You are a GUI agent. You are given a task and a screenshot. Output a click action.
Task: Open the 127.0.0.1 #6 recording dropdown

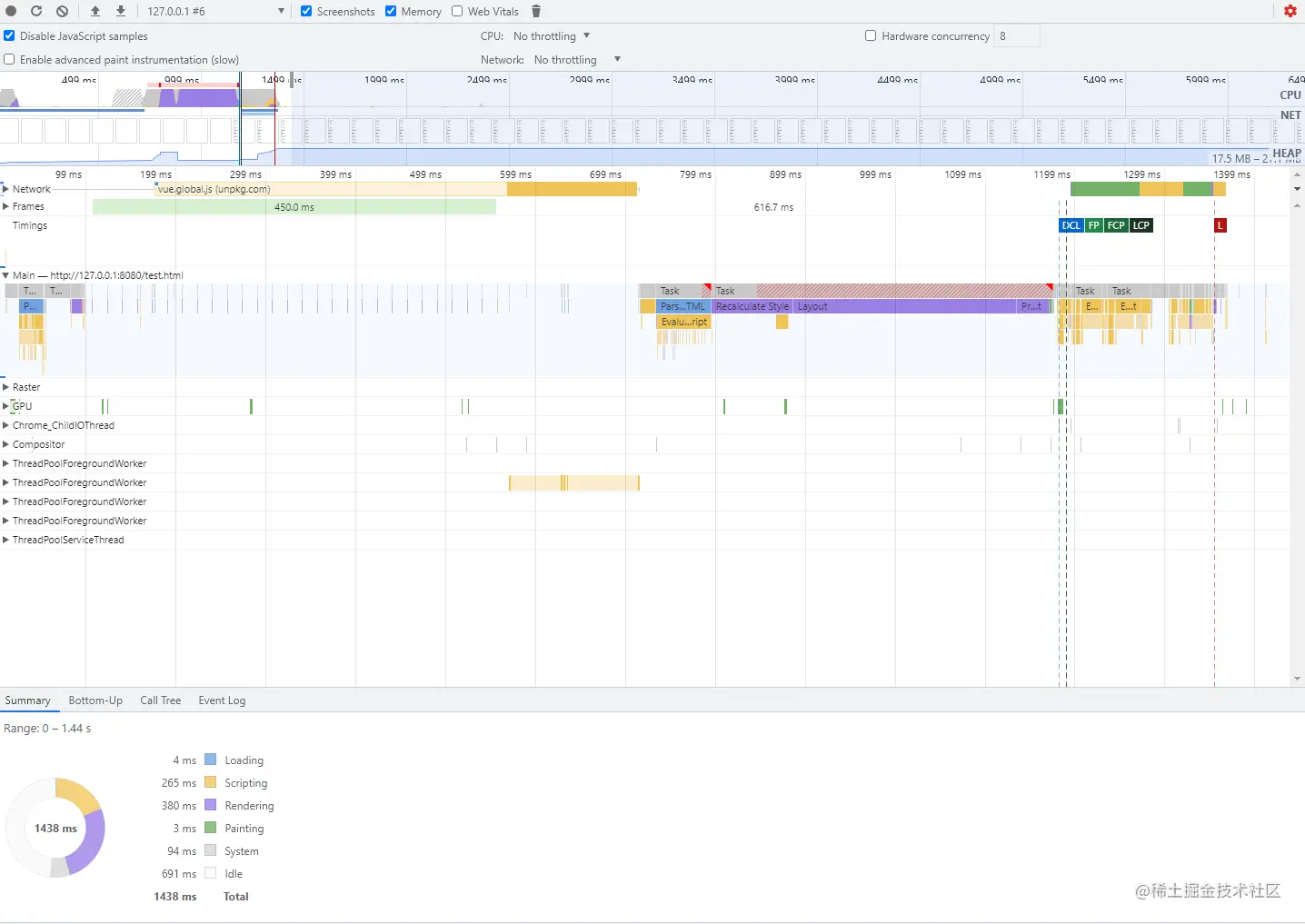click(x=215, y=11)
